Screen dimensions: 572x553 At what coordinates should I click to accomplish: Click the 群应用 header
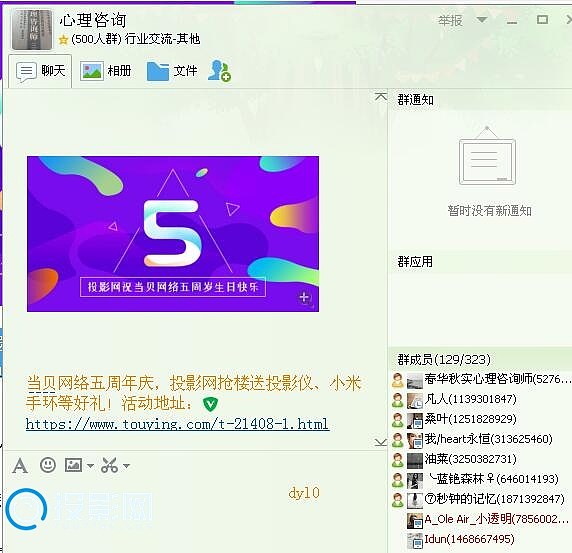415,262
